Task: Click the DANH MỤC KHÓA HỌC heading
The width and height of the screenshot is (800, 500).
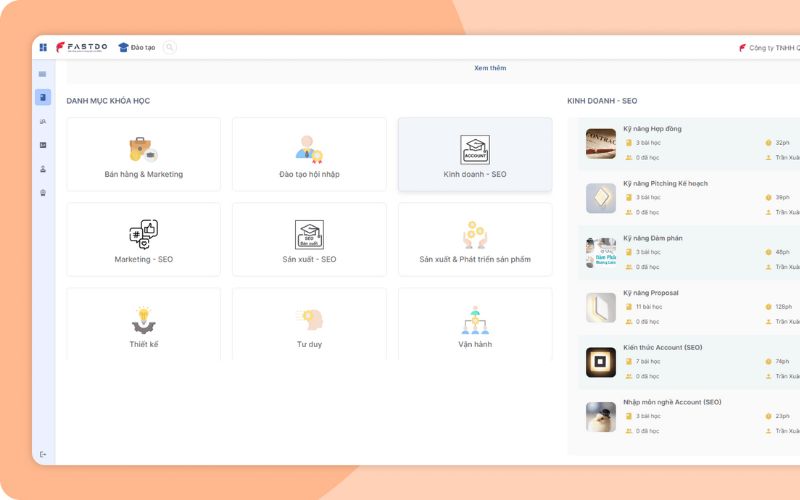Action: 108,101
